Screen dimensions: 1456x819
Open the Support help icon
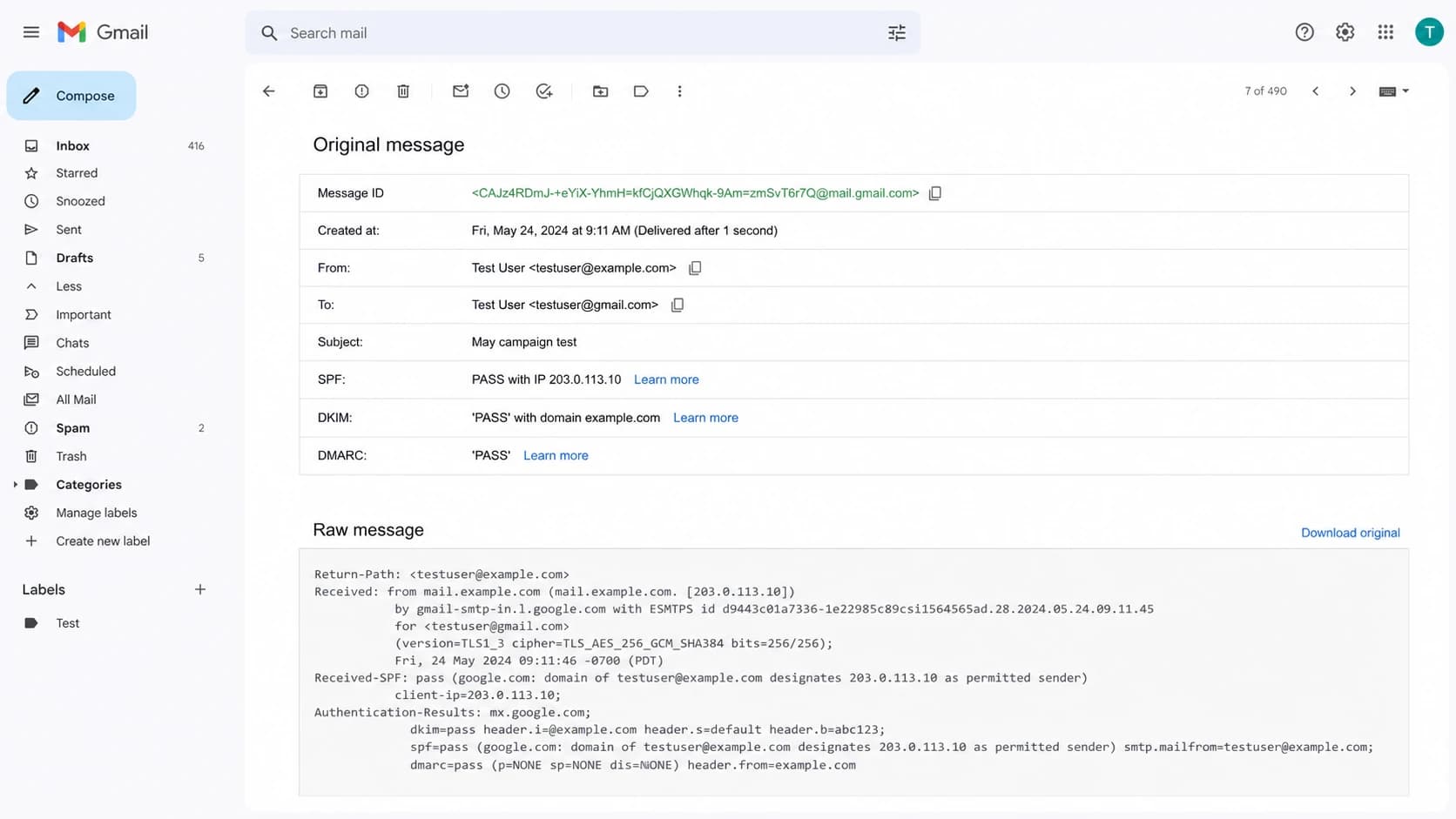point(1304,32)
